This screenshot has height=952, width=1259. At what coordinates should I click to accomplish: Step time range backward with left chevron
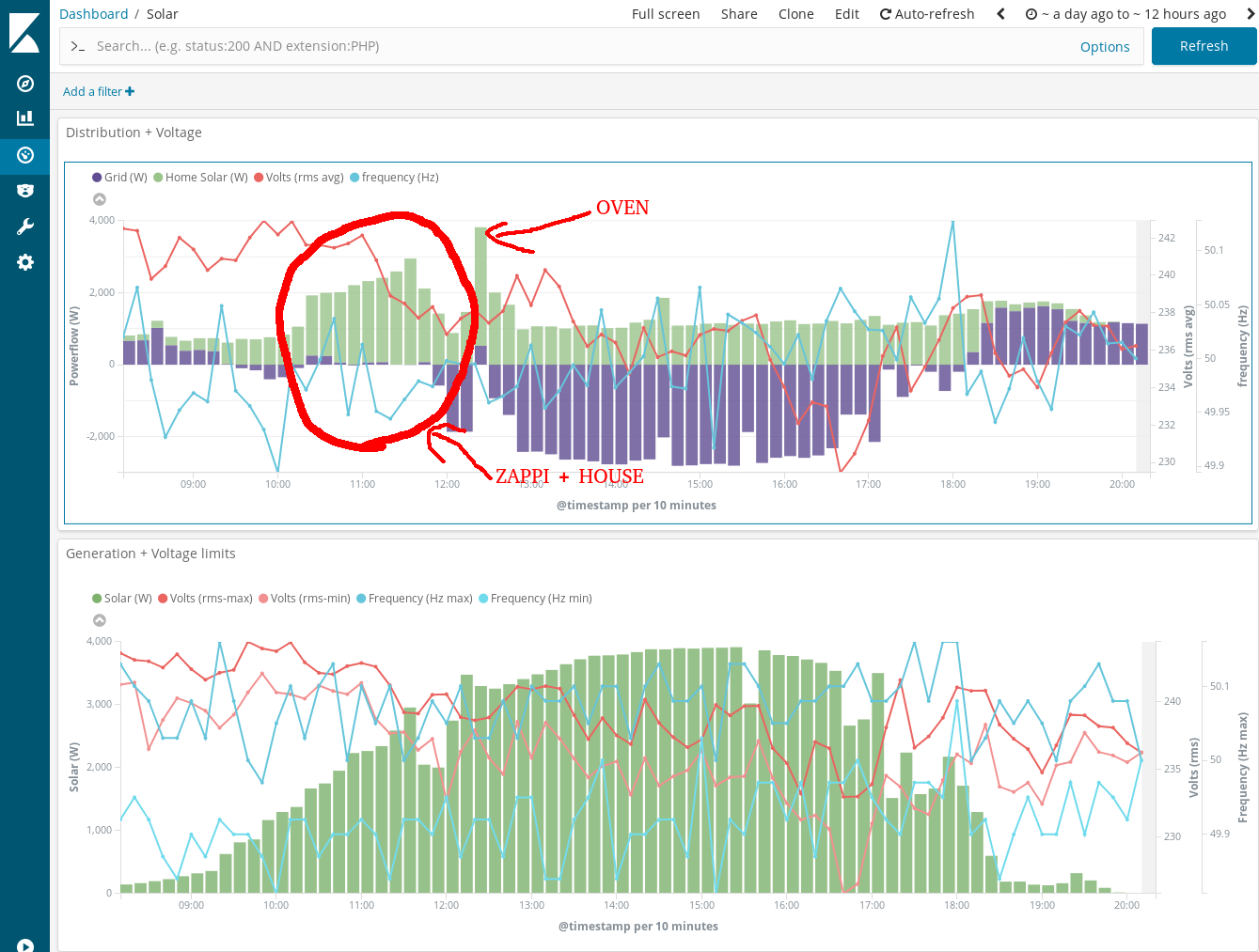[1001, 14]
